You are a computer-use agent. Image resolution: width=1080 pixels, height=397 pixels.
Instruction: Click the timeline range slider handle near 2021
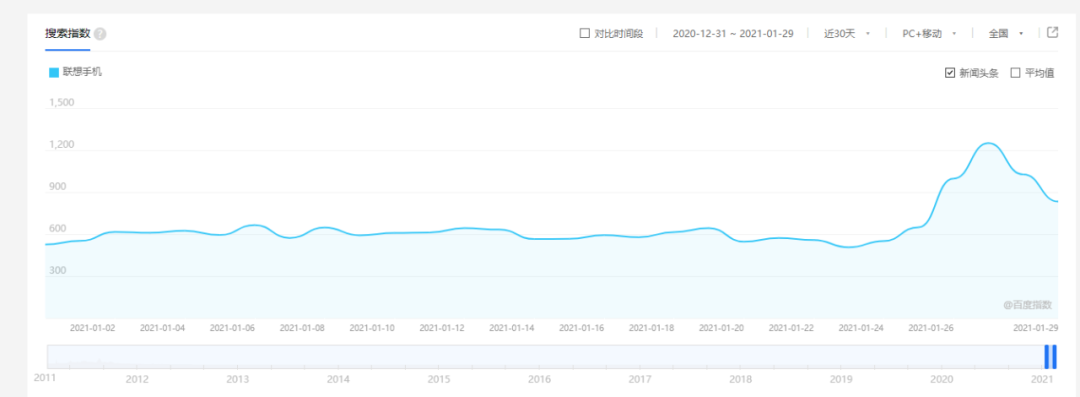point(1050,356)
